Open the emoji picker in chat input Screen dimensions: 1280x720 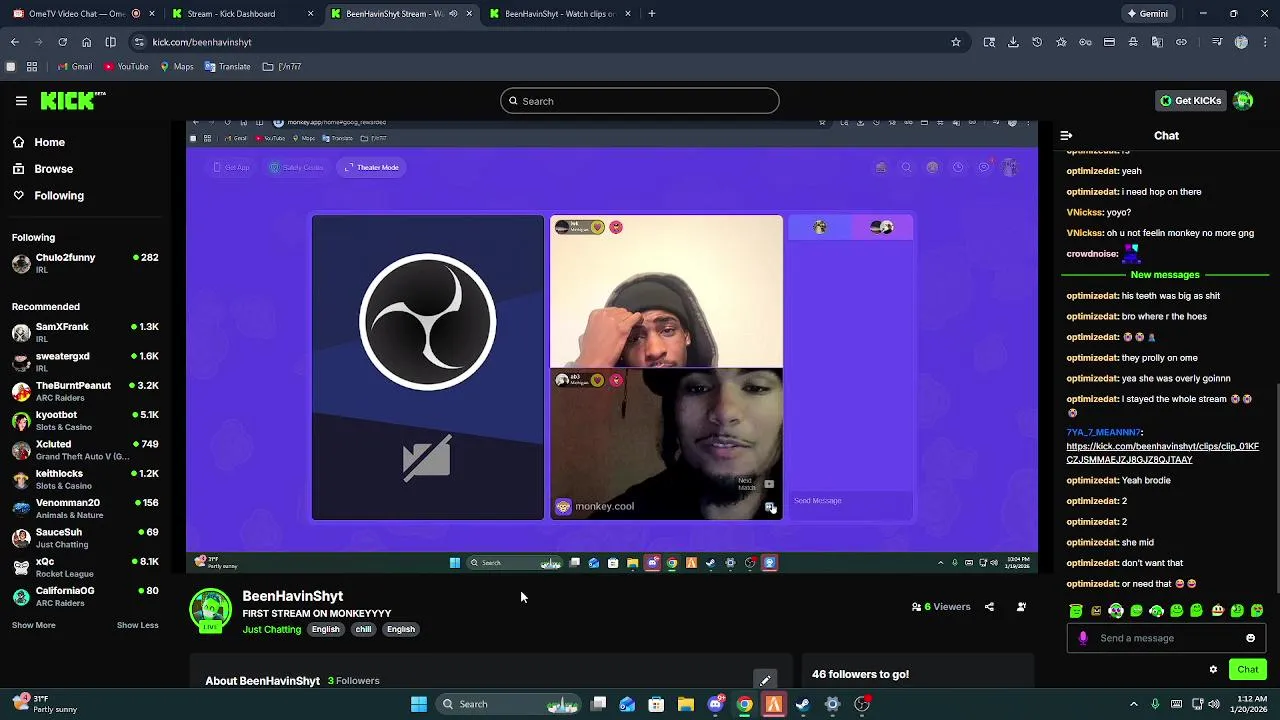point(1250,638)
